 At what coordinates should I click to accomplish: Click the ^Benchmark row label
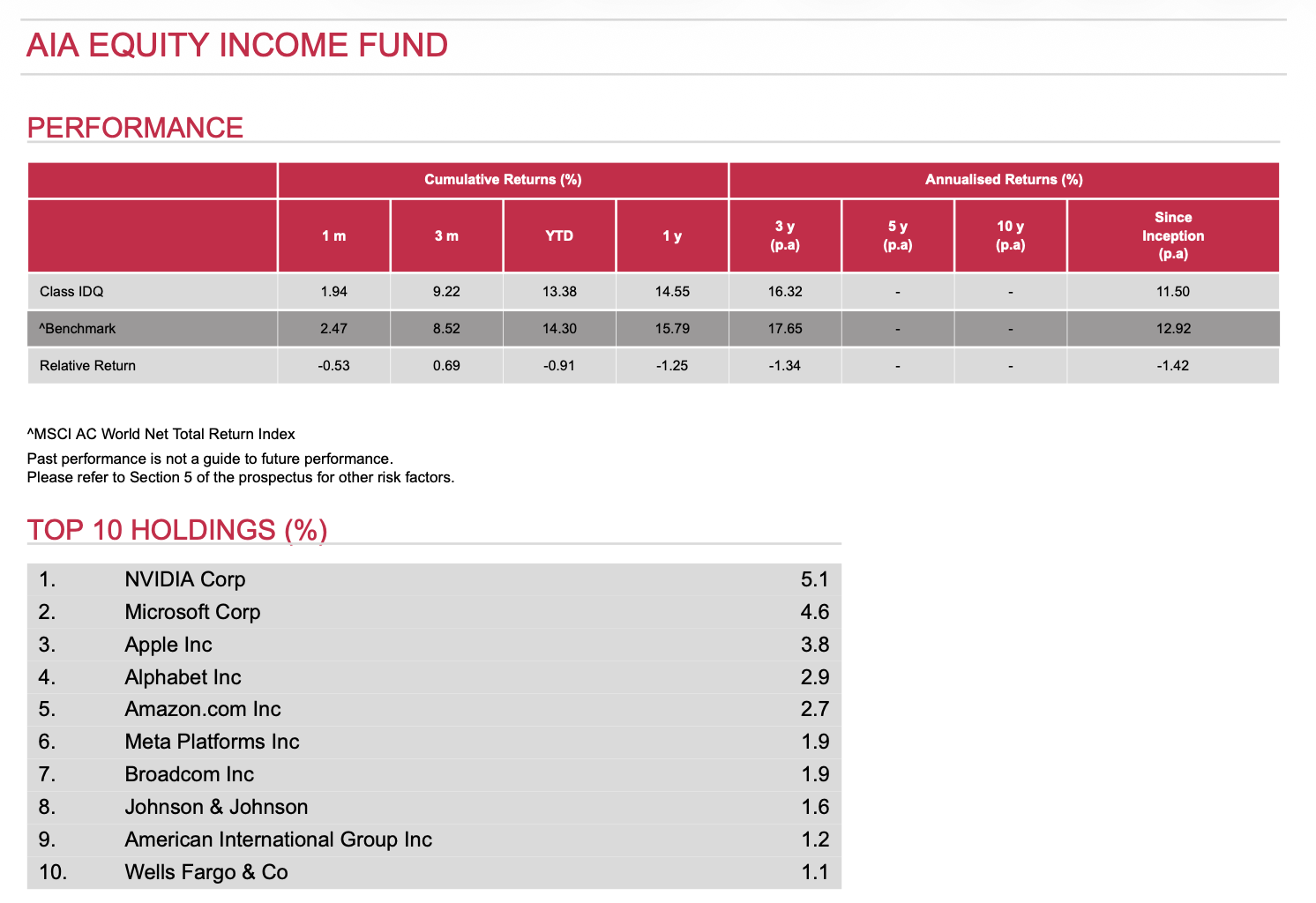click(x=78, y=329)
